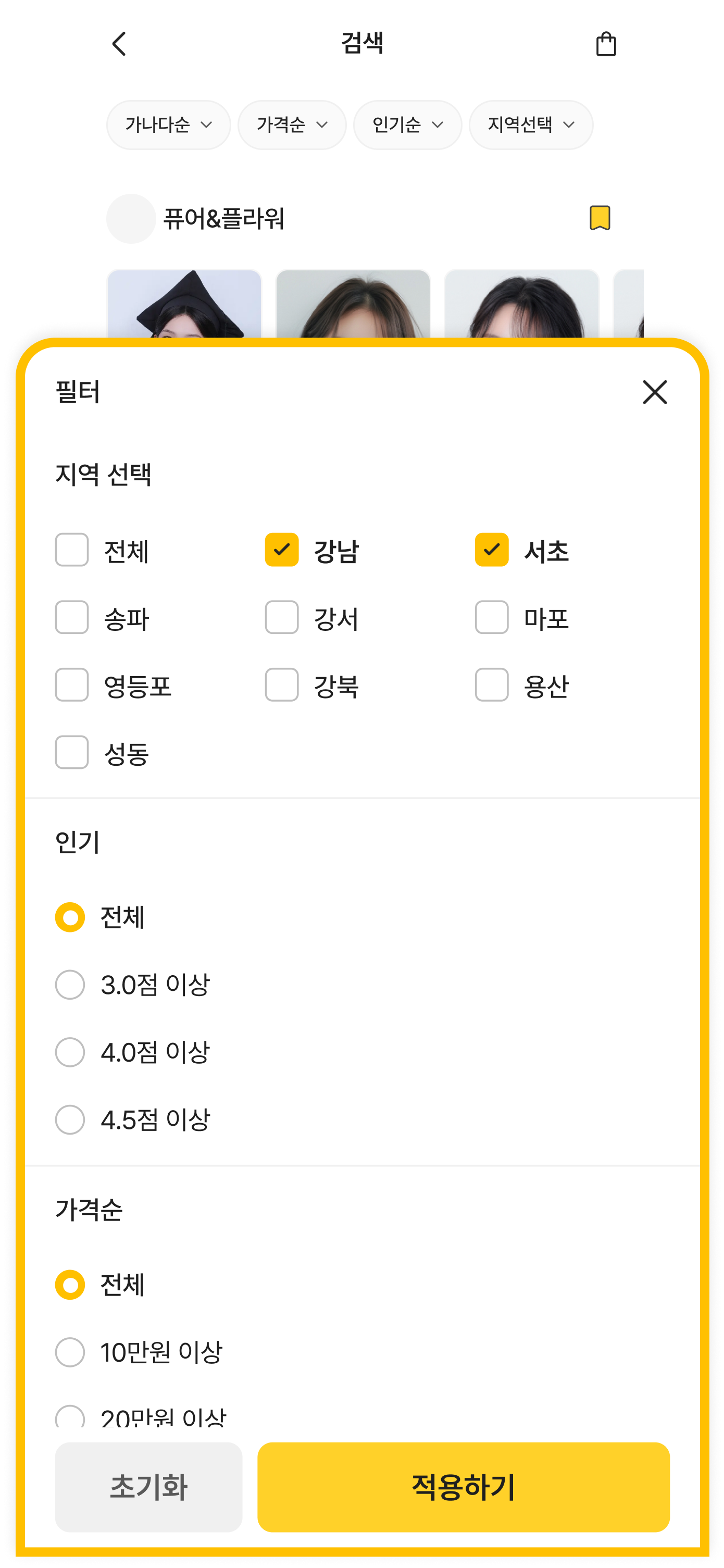Check the 송파 region checkbox
724x1568 pixels.
click(72, 617)
